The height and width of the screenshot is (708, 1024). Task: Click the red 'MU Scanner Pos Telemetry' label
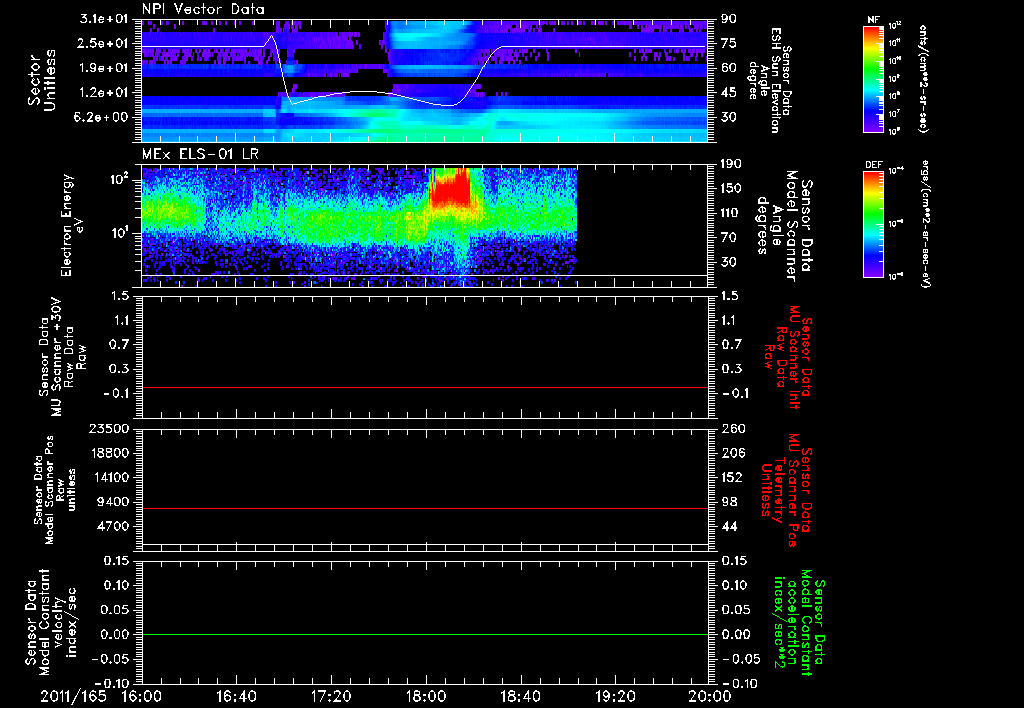click(x=787, y=490)
